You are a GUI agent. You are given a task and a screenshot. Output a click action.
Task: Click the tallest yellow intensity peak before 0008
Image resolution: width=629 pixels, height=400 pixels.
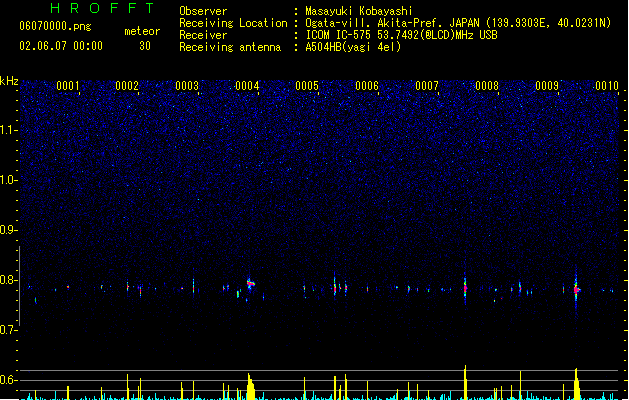[465, 382]
